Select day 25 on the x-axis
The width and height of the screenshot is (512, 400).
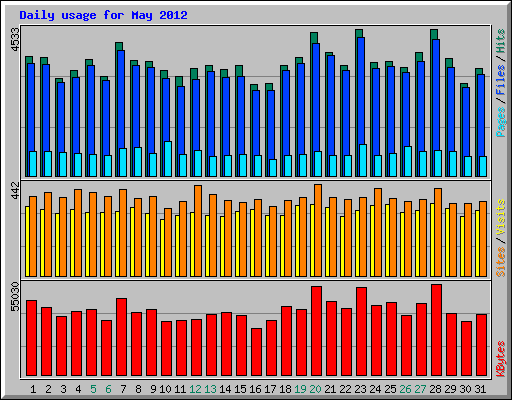[390, 389]
